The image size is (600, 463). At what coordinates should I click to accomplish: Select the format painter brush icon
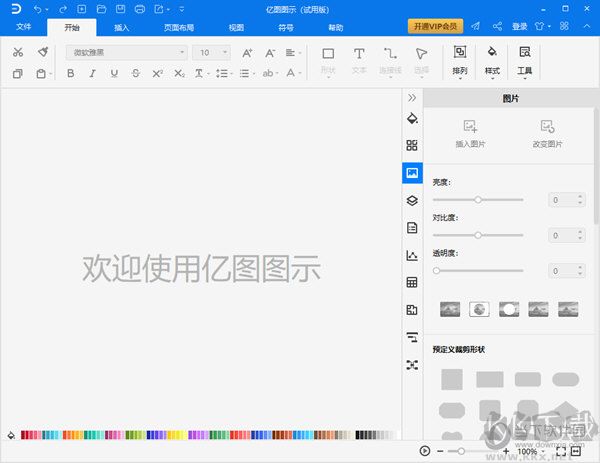click(42, 52)
